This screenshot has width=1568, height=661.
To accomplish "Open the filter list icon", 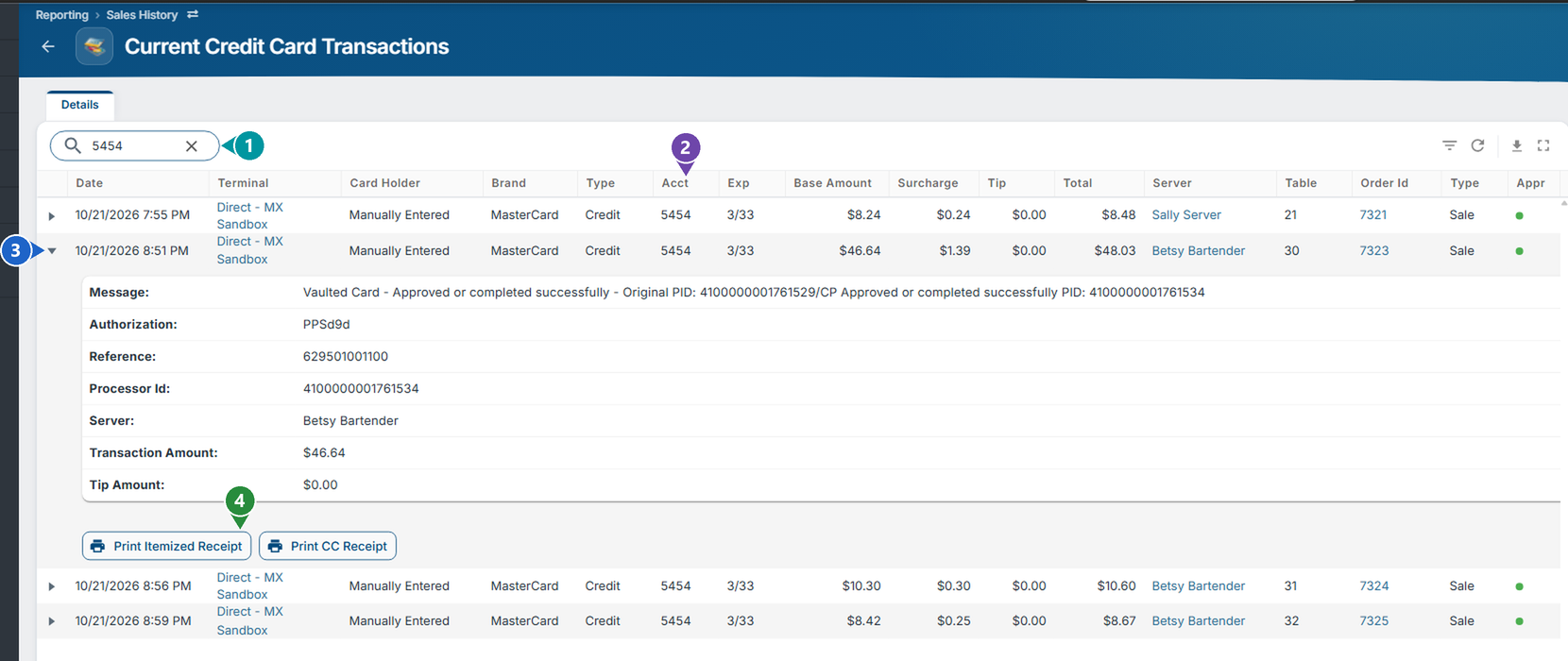I will [x=1449, y=145].
